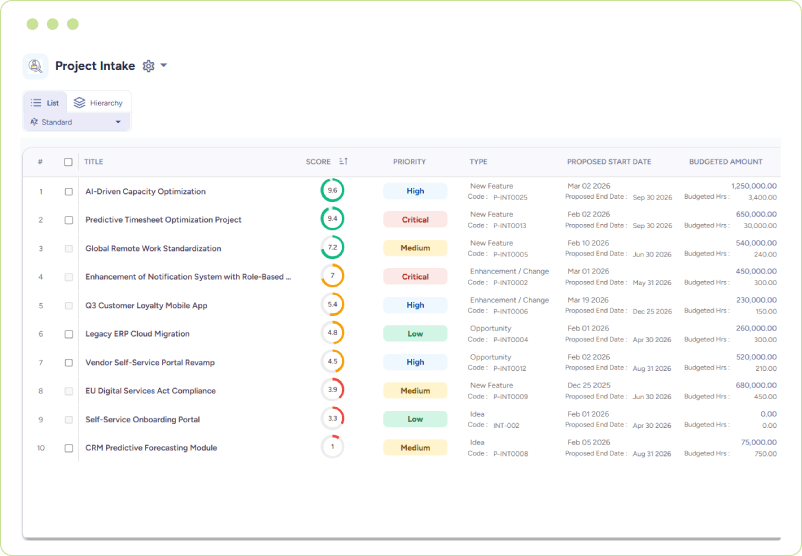Click code P-INT0025

click(510, 197)
